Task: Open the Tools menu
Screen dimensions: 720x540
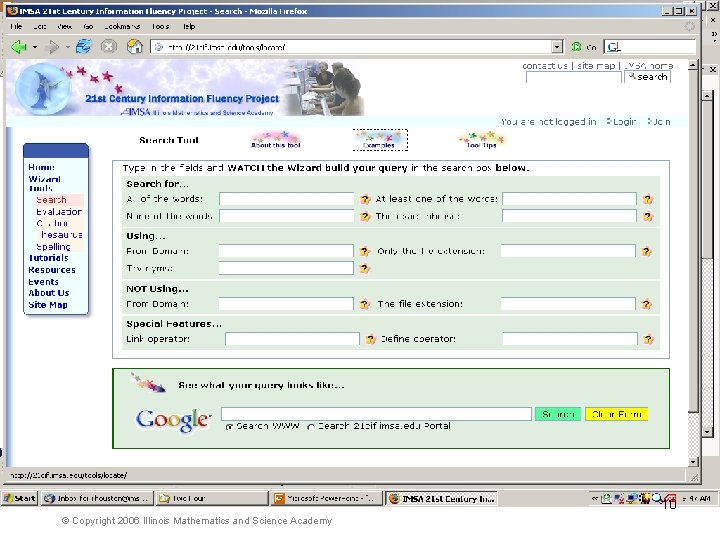Action: point(160,27)
